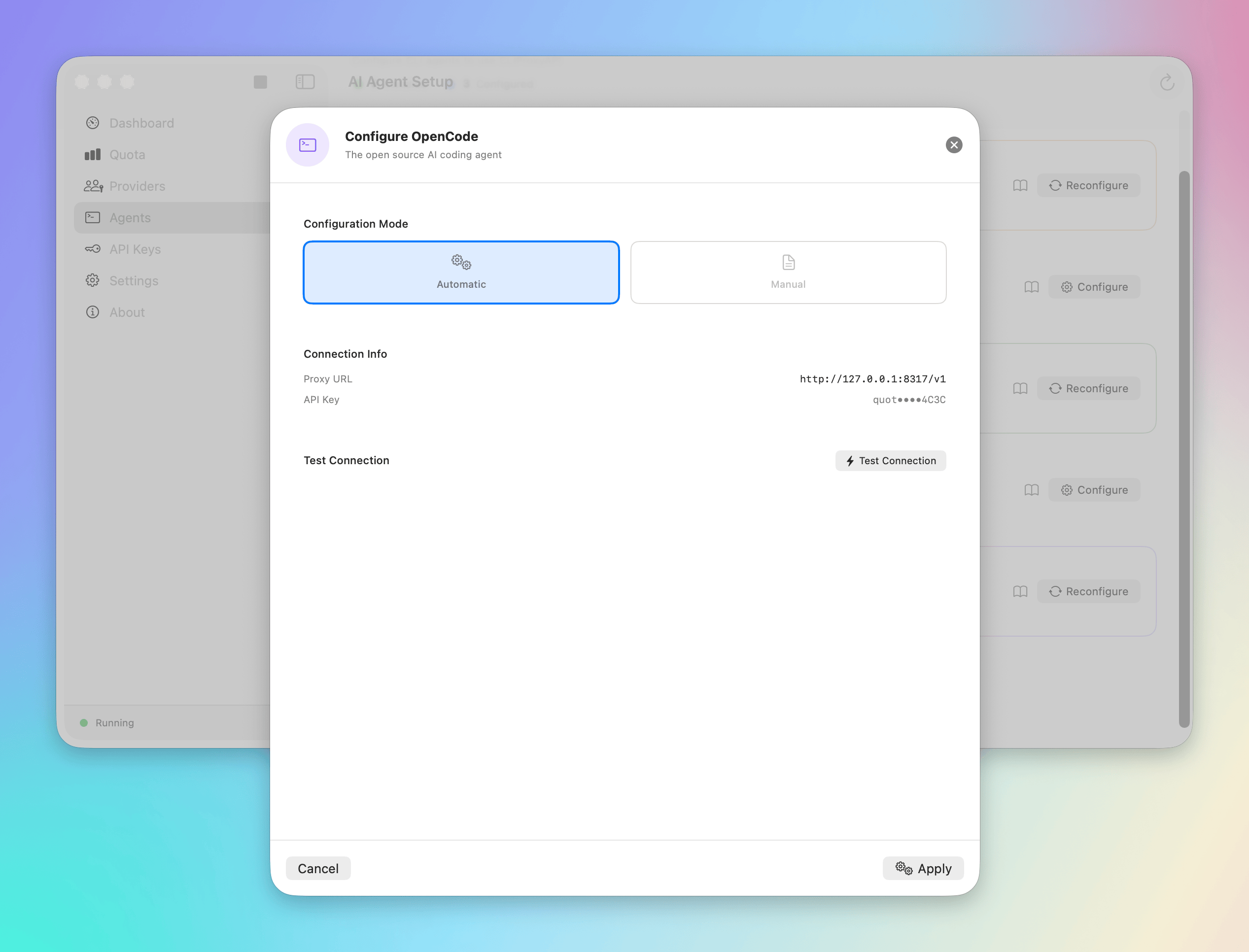Go to Quota in the sidebar

pyautogui.click(x=127, y=155)
